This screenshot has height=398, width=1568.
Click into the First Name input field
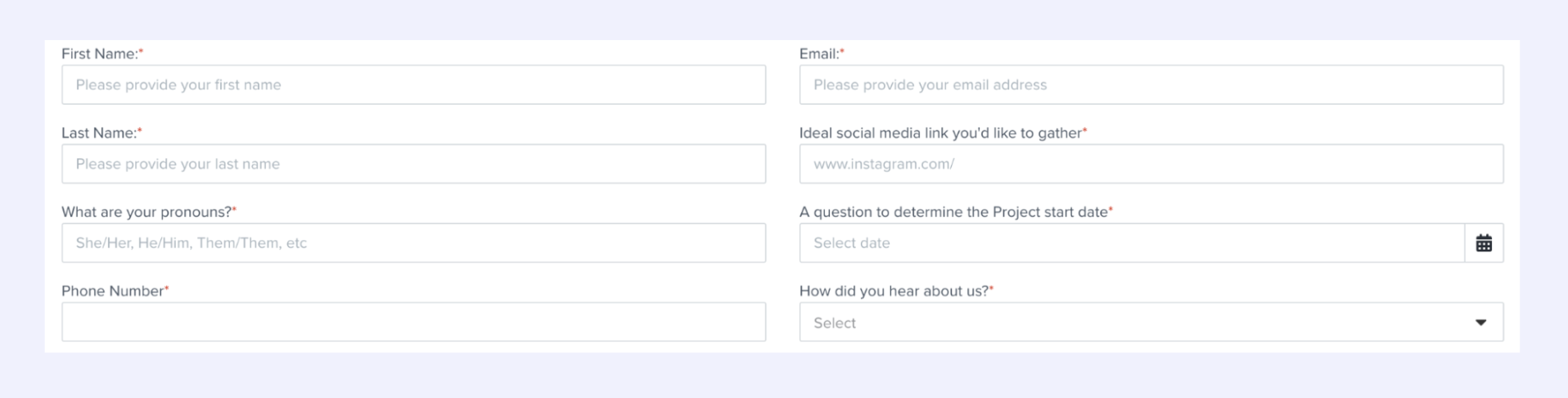[x=413, y=85]
